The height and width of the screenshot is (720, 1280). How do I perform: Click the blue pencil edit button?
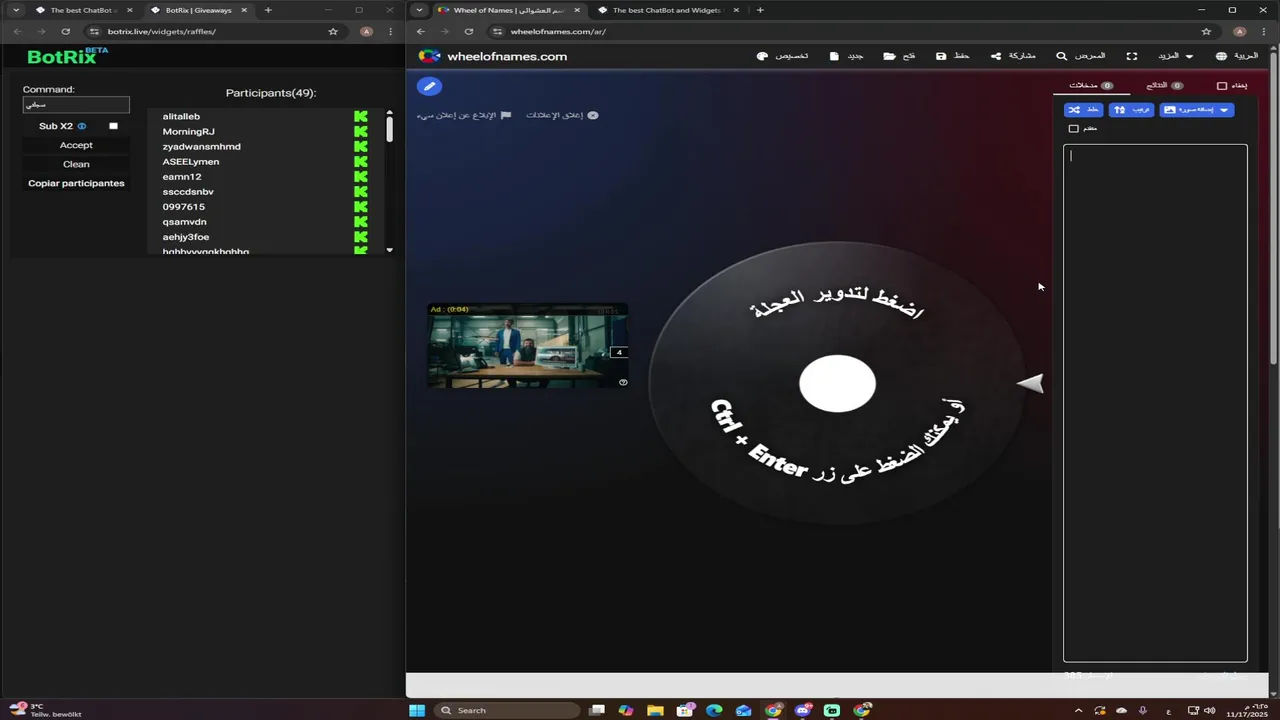pos(429,86)
